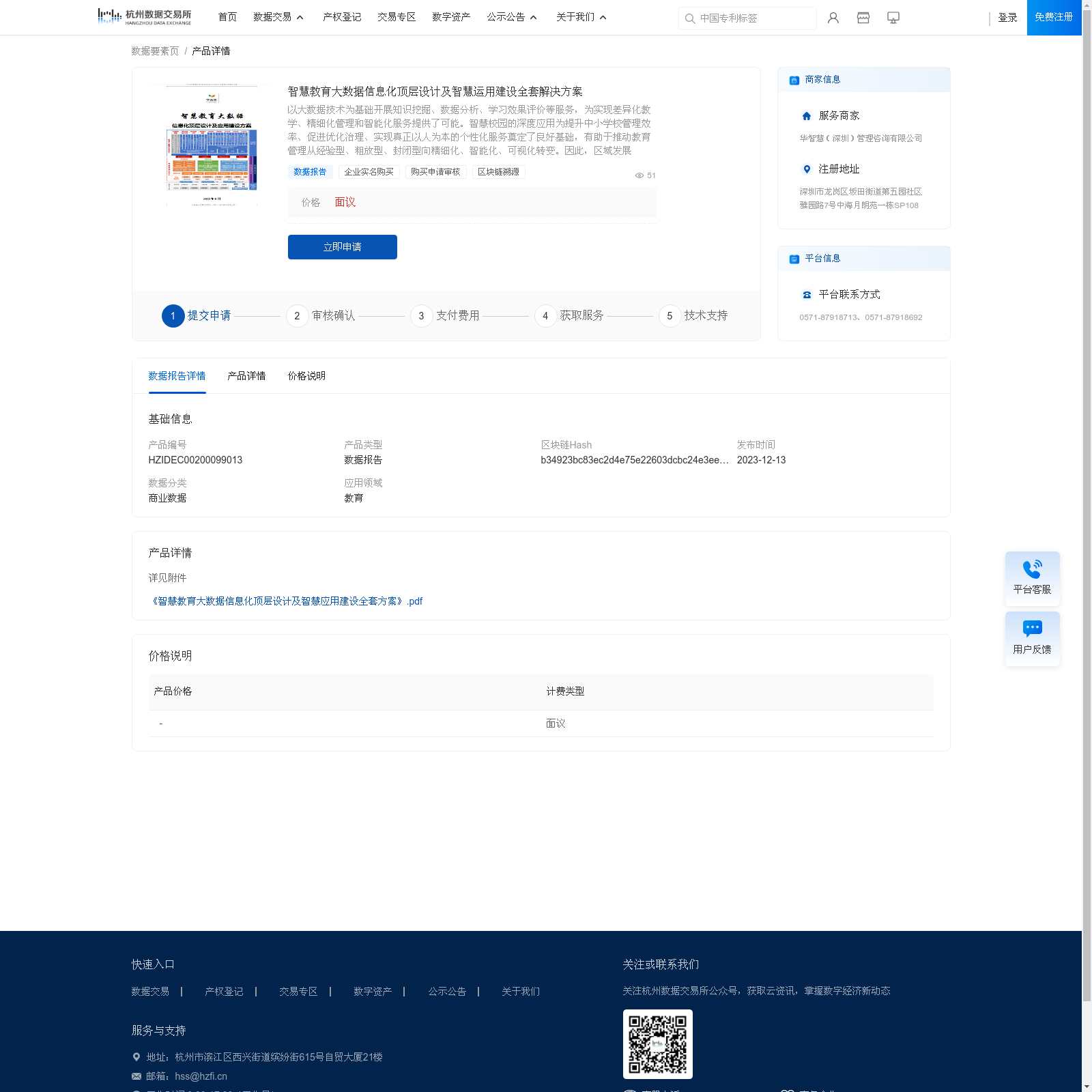The image size is (1092, 1092).
Task: Click the search magnifier icon
Action: pyautogui.click(x=690, y=18)
